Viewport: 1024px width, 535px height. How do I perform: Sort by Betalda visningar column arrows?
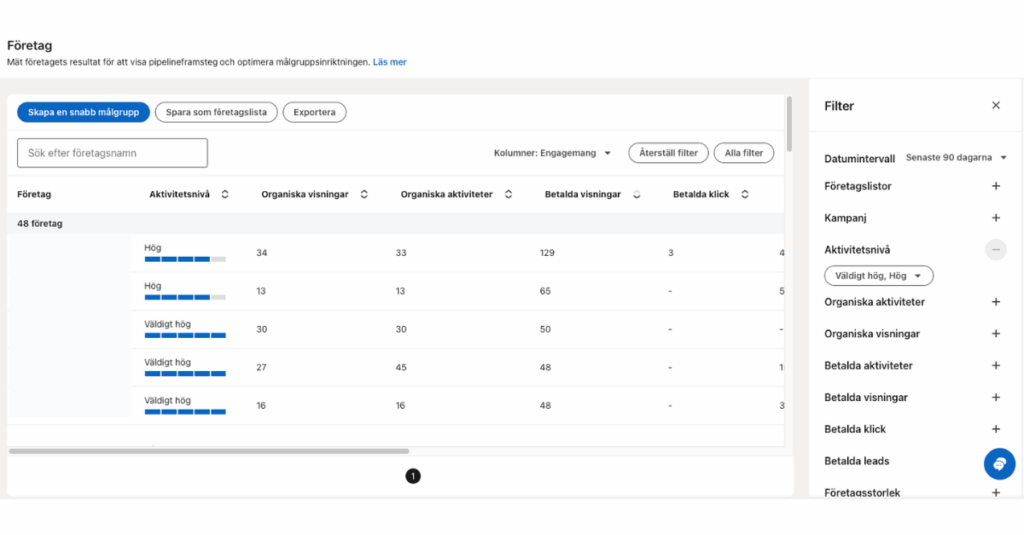point(637,194)
